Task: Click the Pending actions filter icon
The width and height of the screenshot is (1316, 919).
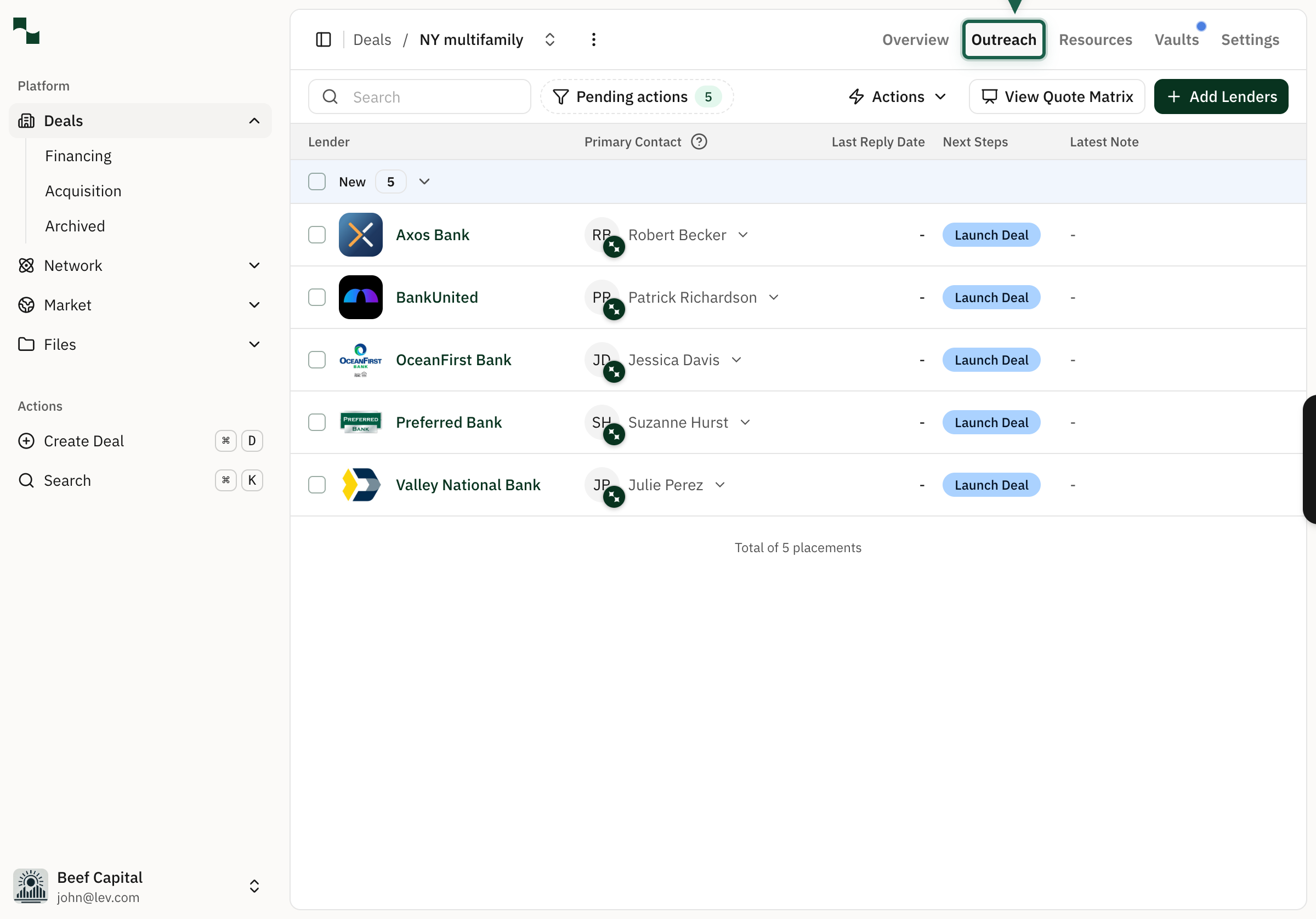Action: 560,97
